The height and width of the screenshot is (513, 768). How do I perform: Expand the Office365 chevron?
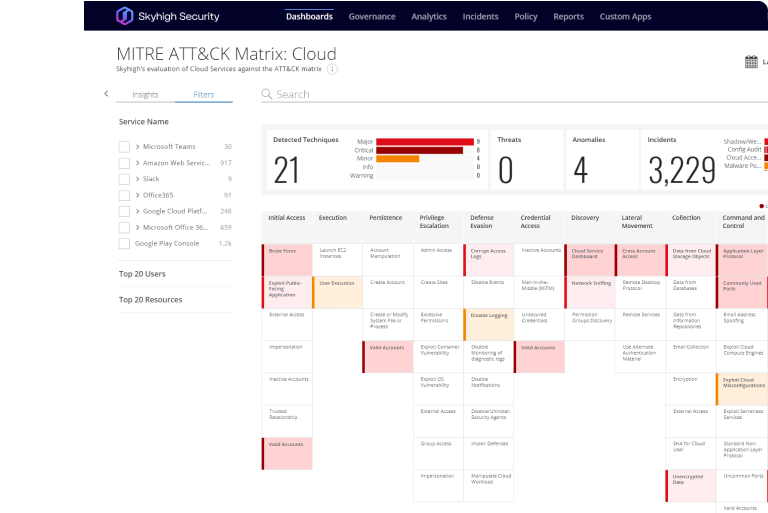coord(138,195)
